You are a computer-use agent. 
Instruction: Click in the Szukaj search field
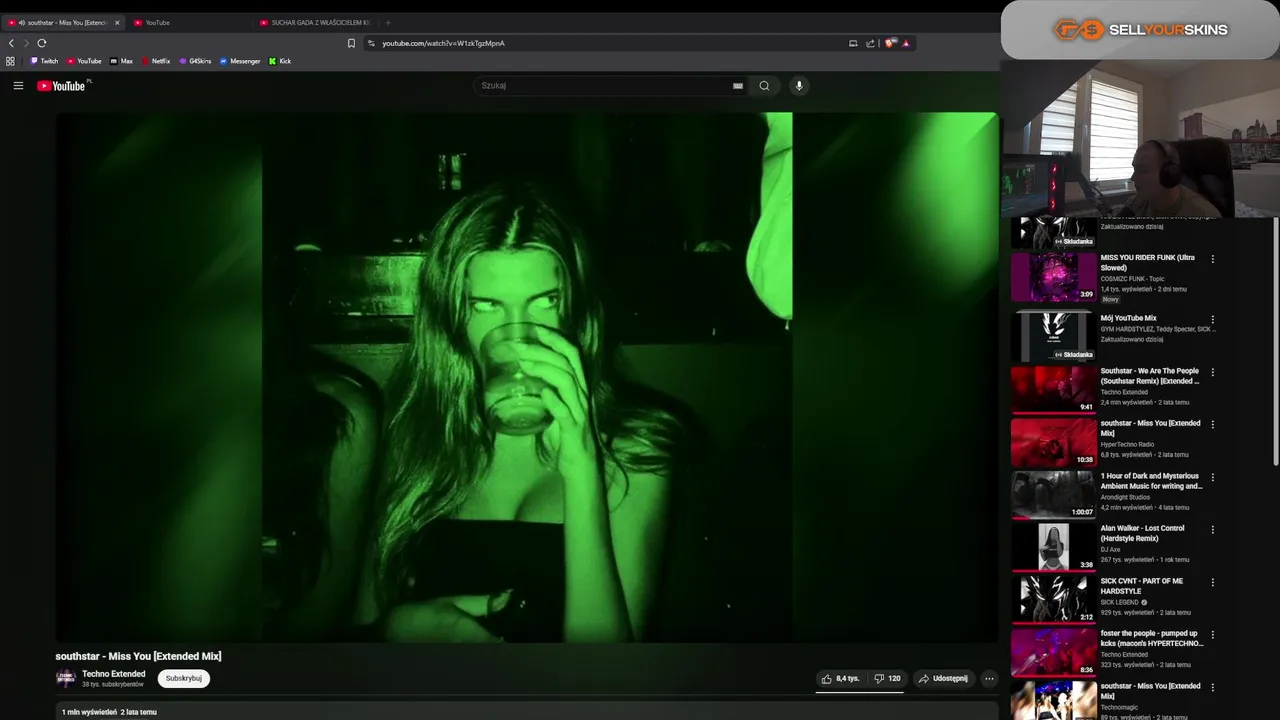pos(605,86)
